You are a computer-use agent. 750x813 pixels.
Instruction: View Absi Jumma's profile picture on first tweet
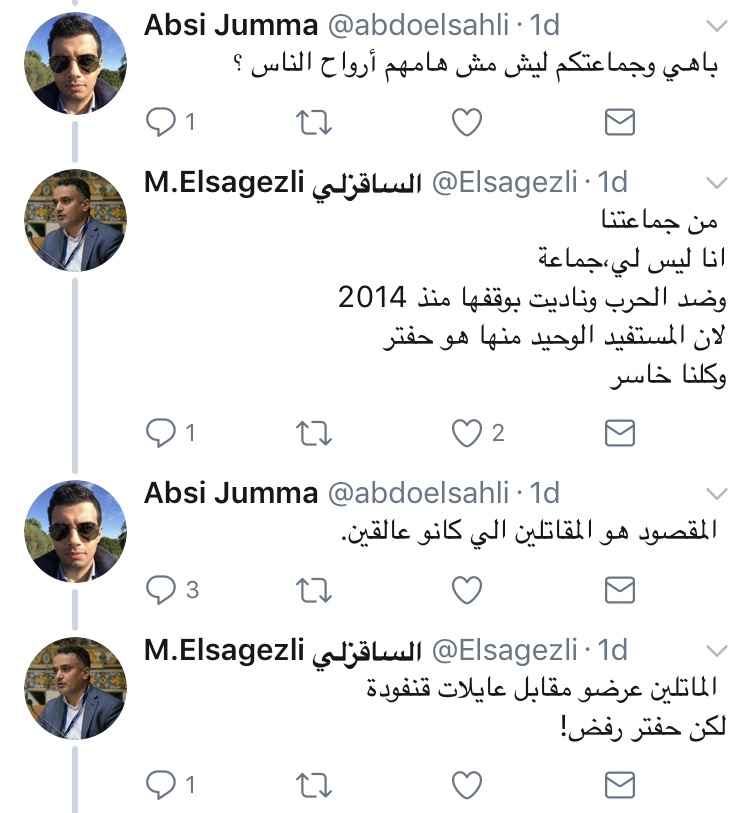(75, 62)
